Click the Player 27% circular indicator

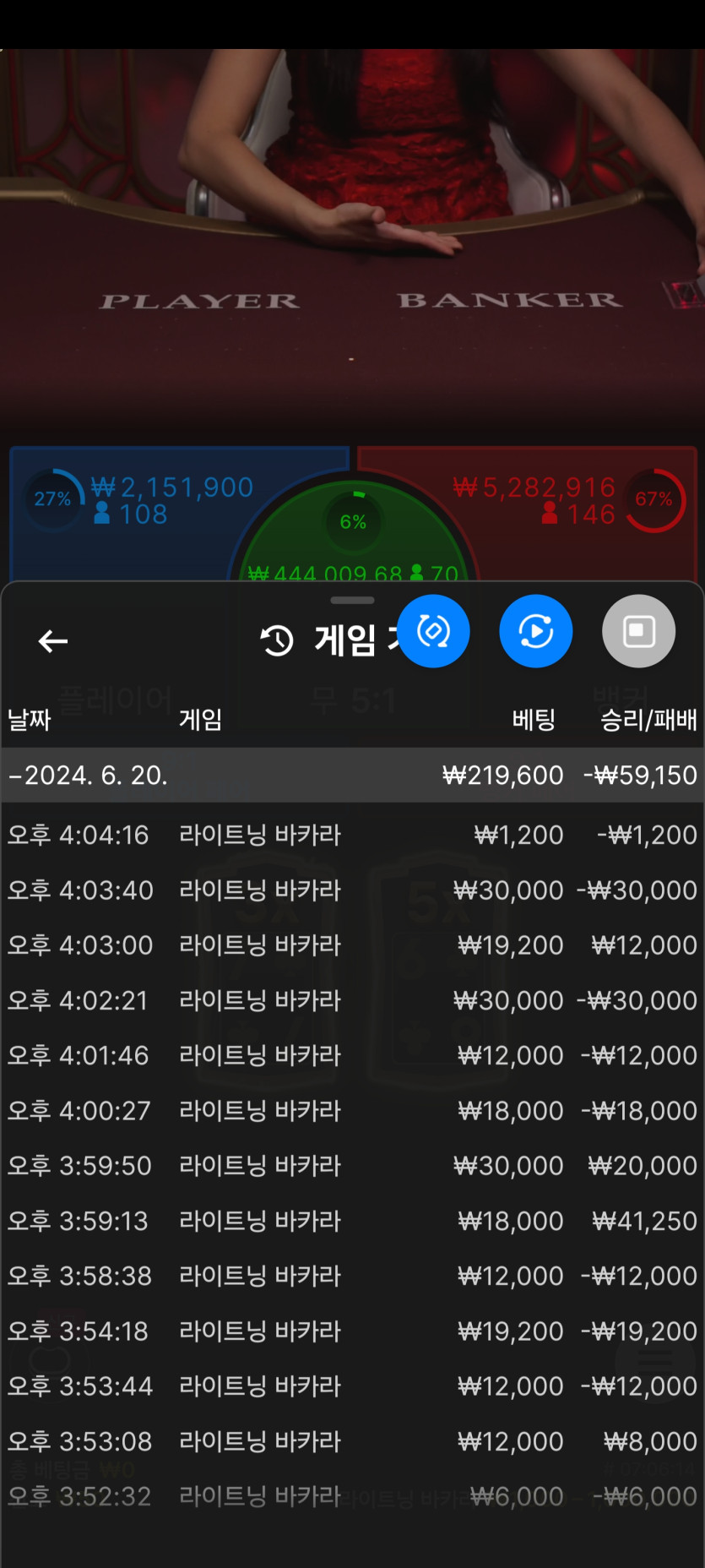pos(52,499)
